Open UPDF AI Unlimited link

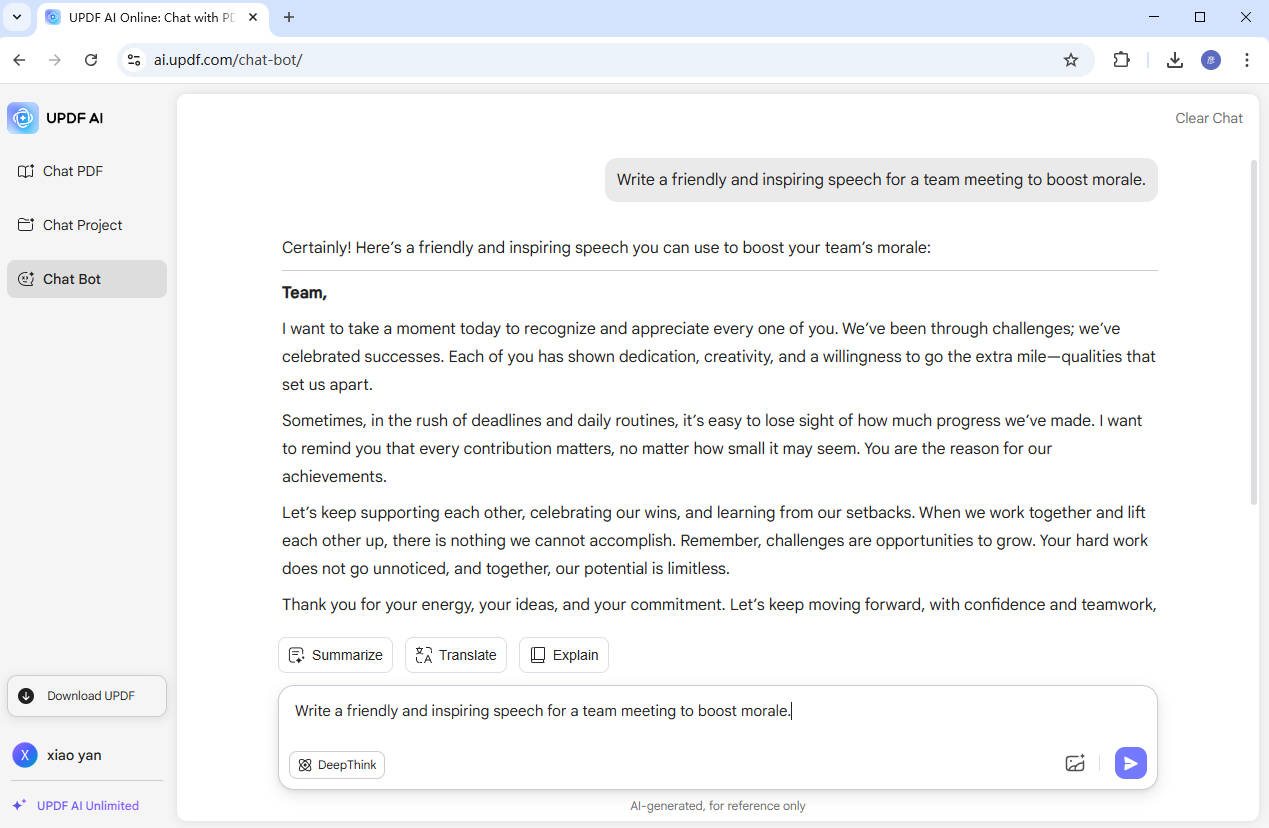(88, 805)
